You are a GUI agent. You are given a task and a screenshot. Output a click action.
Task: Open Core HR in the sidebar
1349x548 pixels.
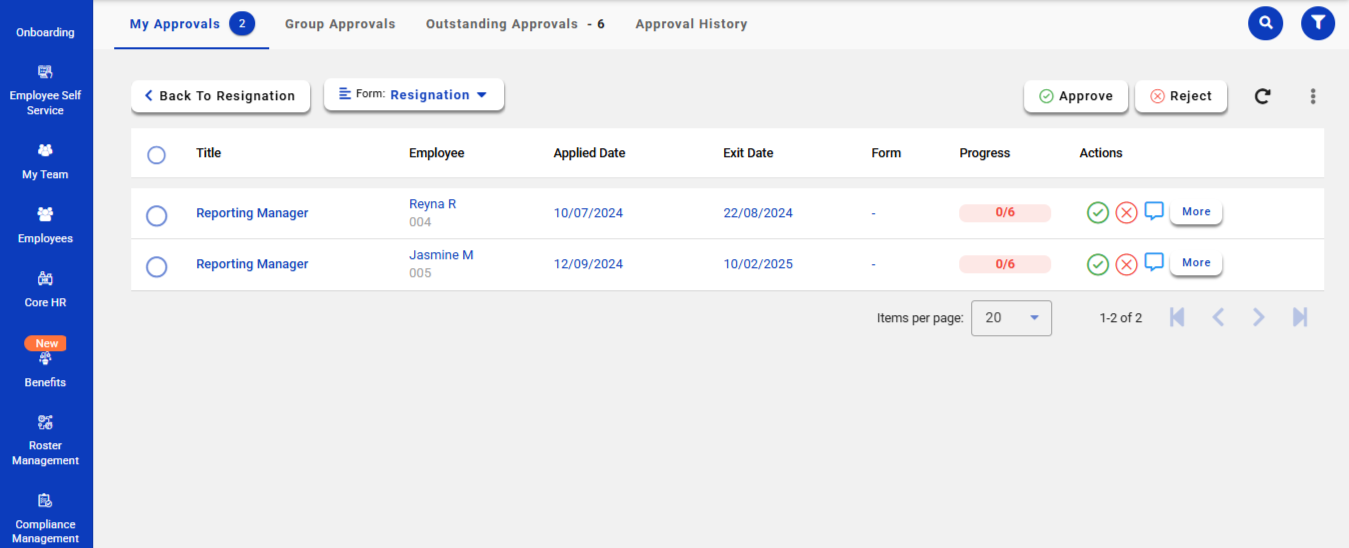point(45,289)
